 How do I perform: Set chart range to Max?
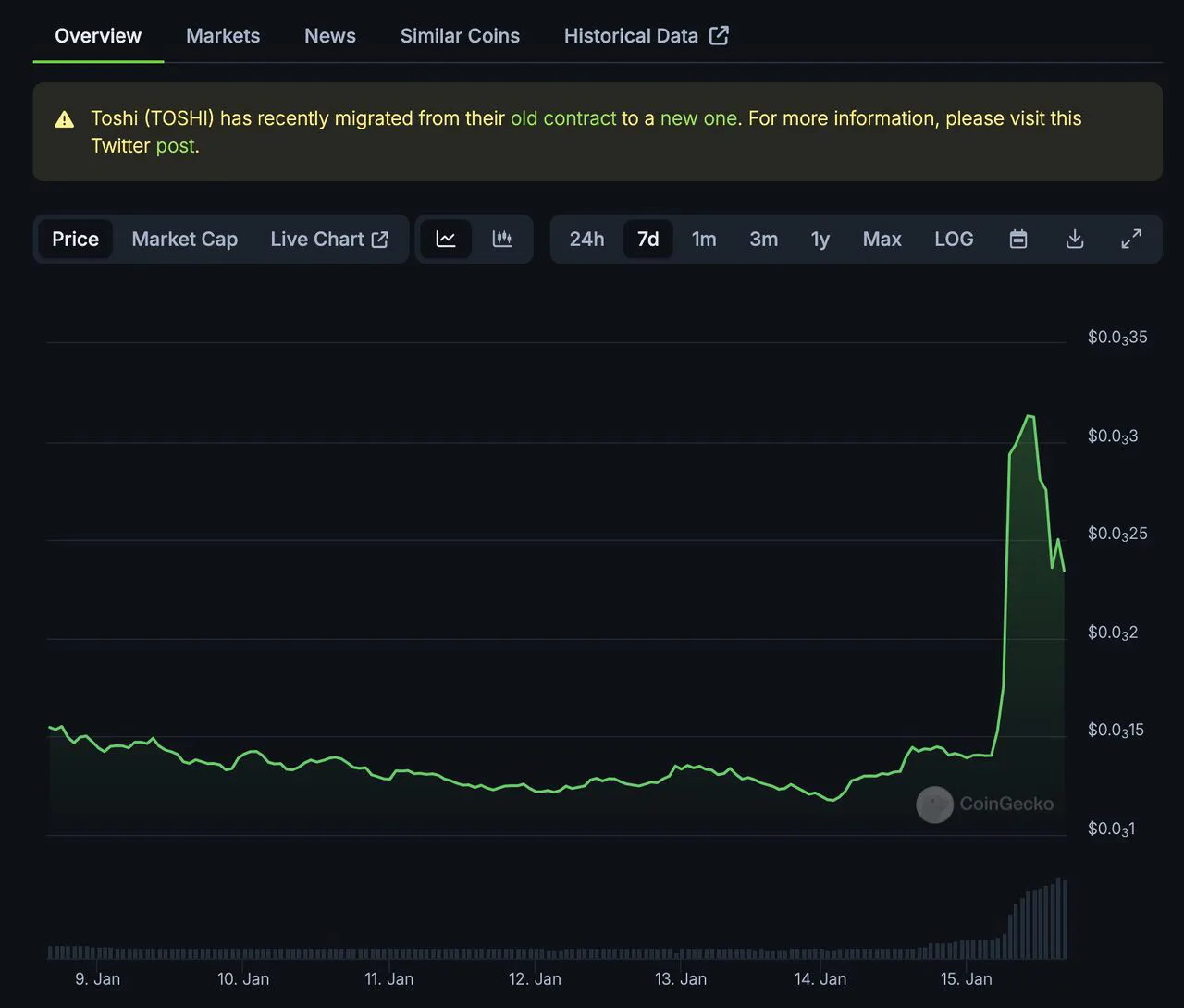pyautogui.click(x=882, y=239)
